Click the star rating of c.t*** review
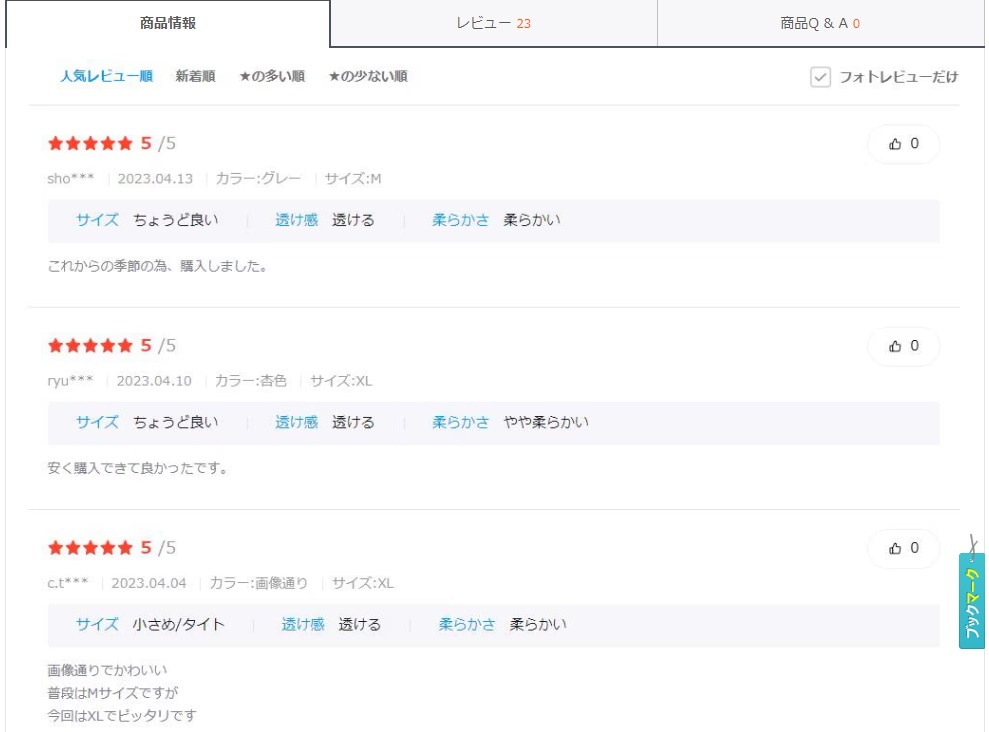Viewport: 989px width, 732px height. [90, 548]
